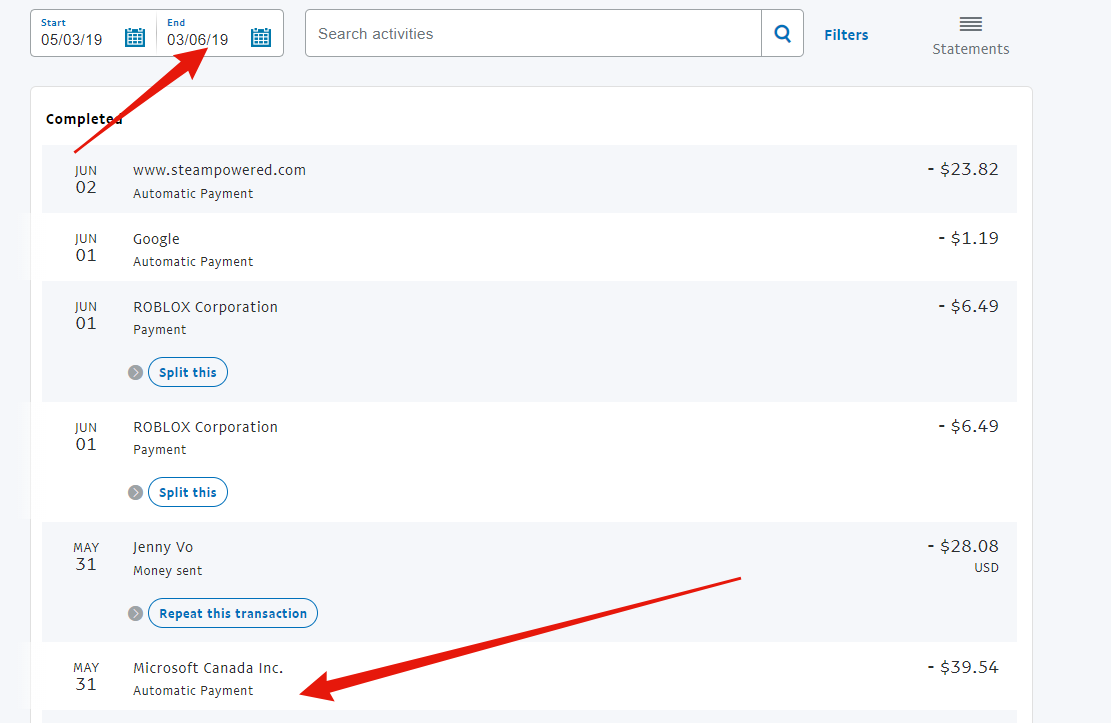Viewport: 1111px width, 723px height.
Task: Click Automatic Payment under Microsoft Canada Inc.
Action: (193, 690)
